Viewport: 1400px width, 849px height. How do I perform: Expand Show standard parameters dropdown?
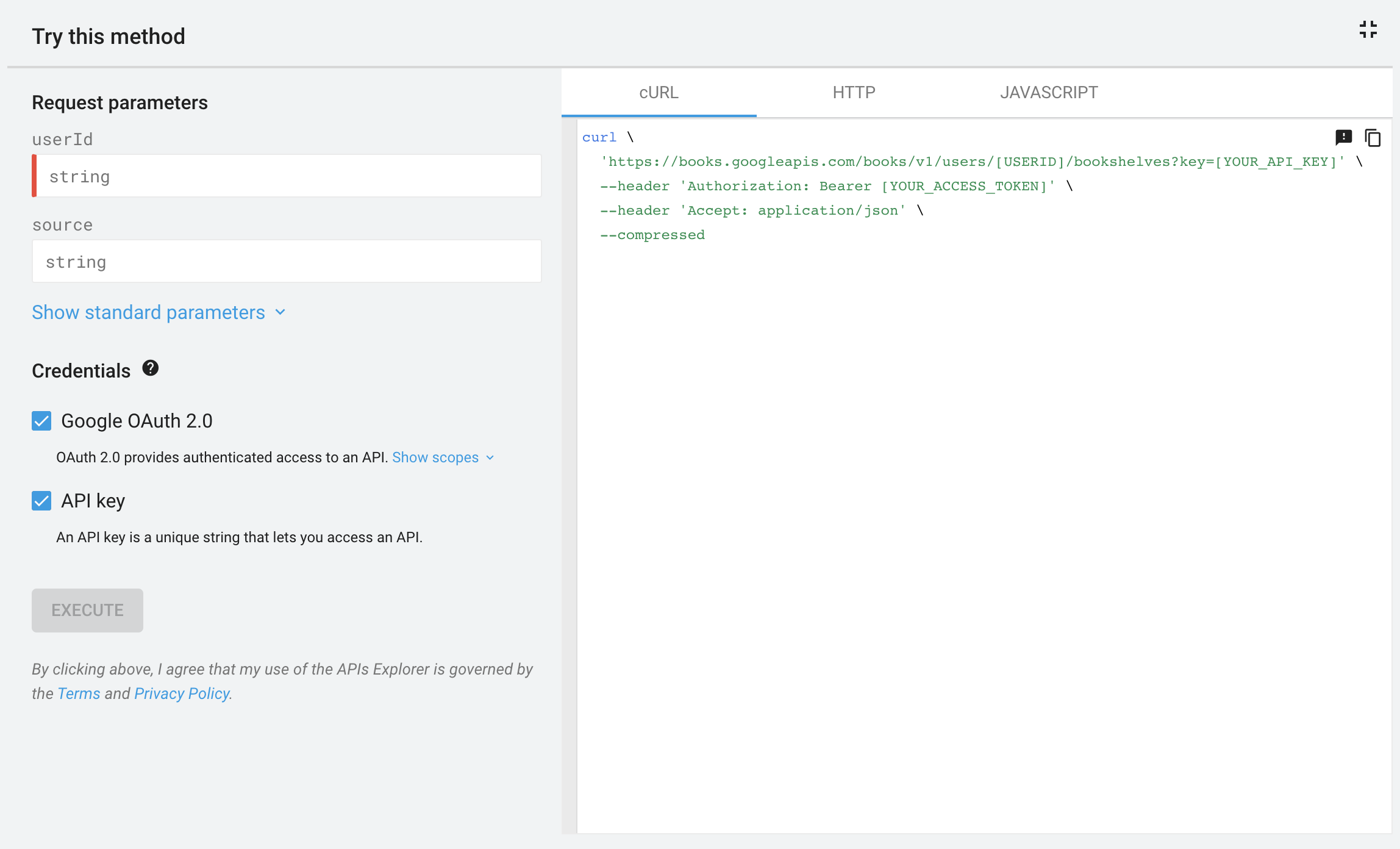(x=159, y=312)
